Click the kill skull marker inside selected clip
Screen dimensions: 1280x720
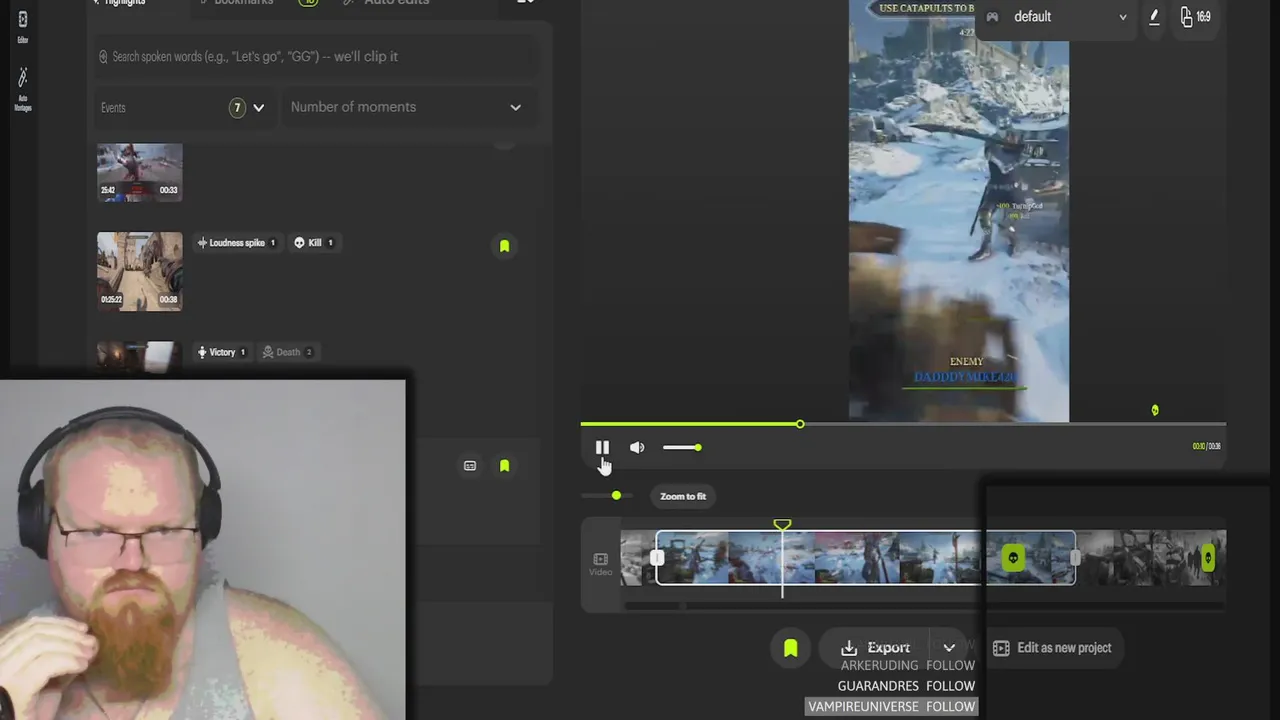click(x=1013, y=557)
